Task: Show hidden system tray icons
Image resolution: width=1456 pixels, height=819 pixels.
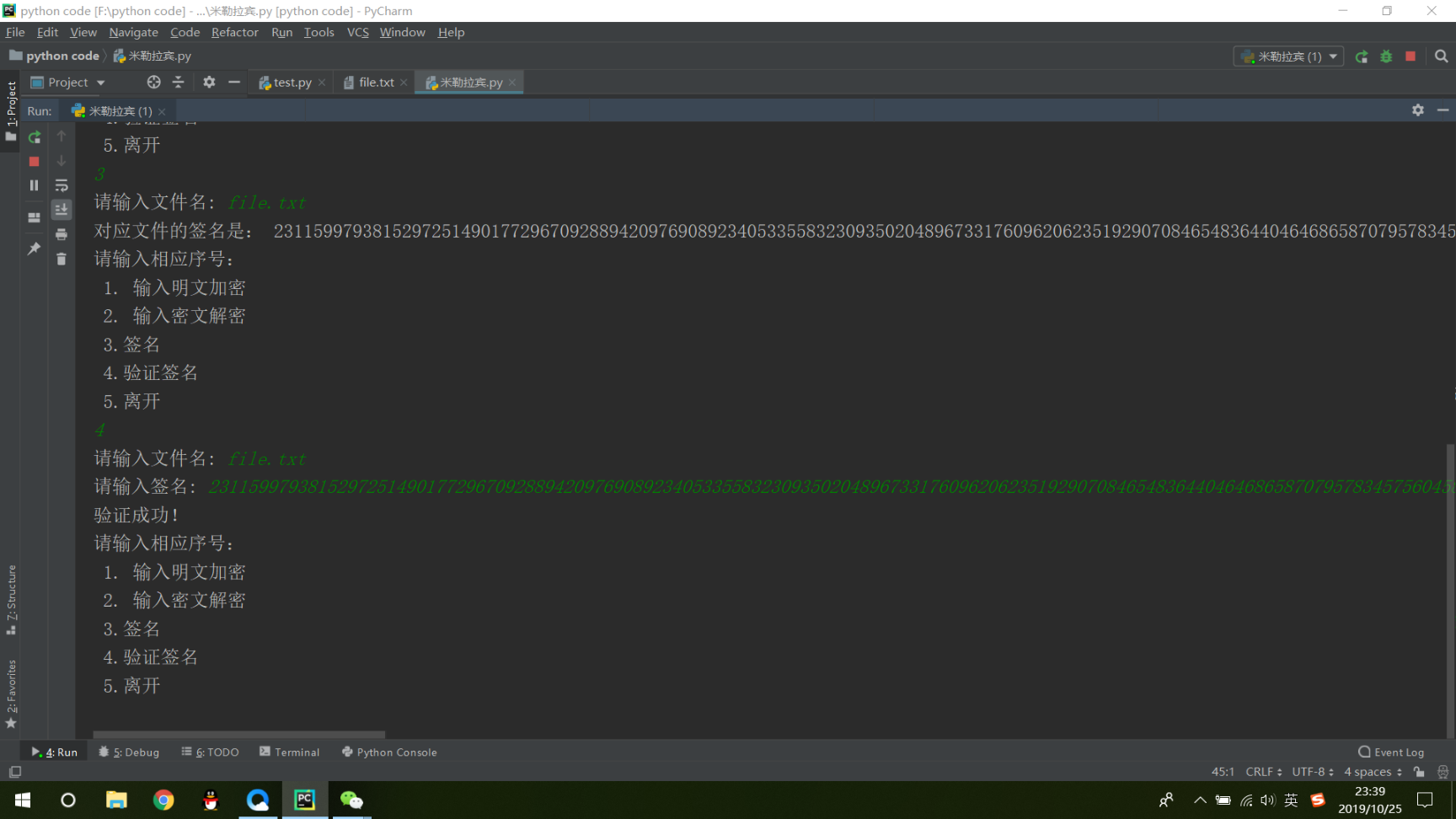Action: [1200, 800]
